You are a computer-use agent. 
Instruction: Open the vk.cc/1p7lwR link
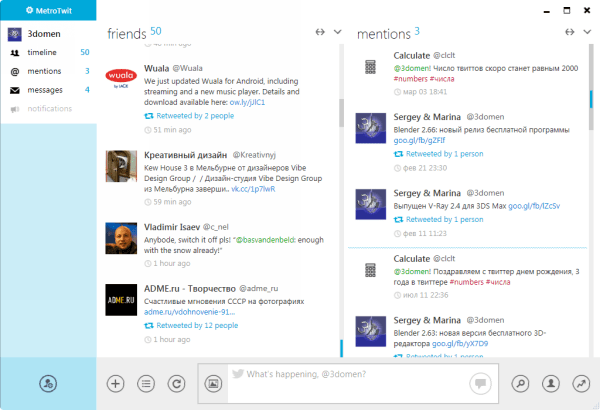pyautogui.click(x=253, y=189)
